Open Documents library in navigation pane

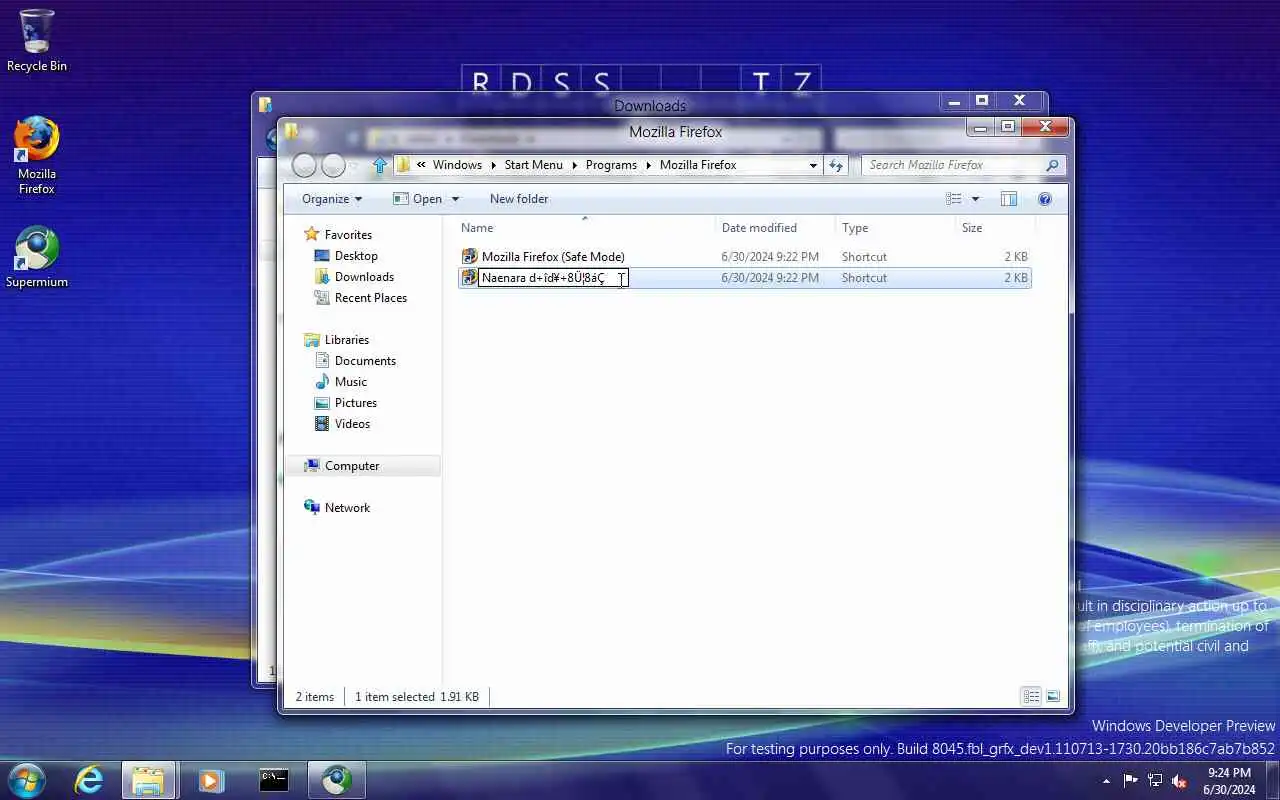[365, 361]
